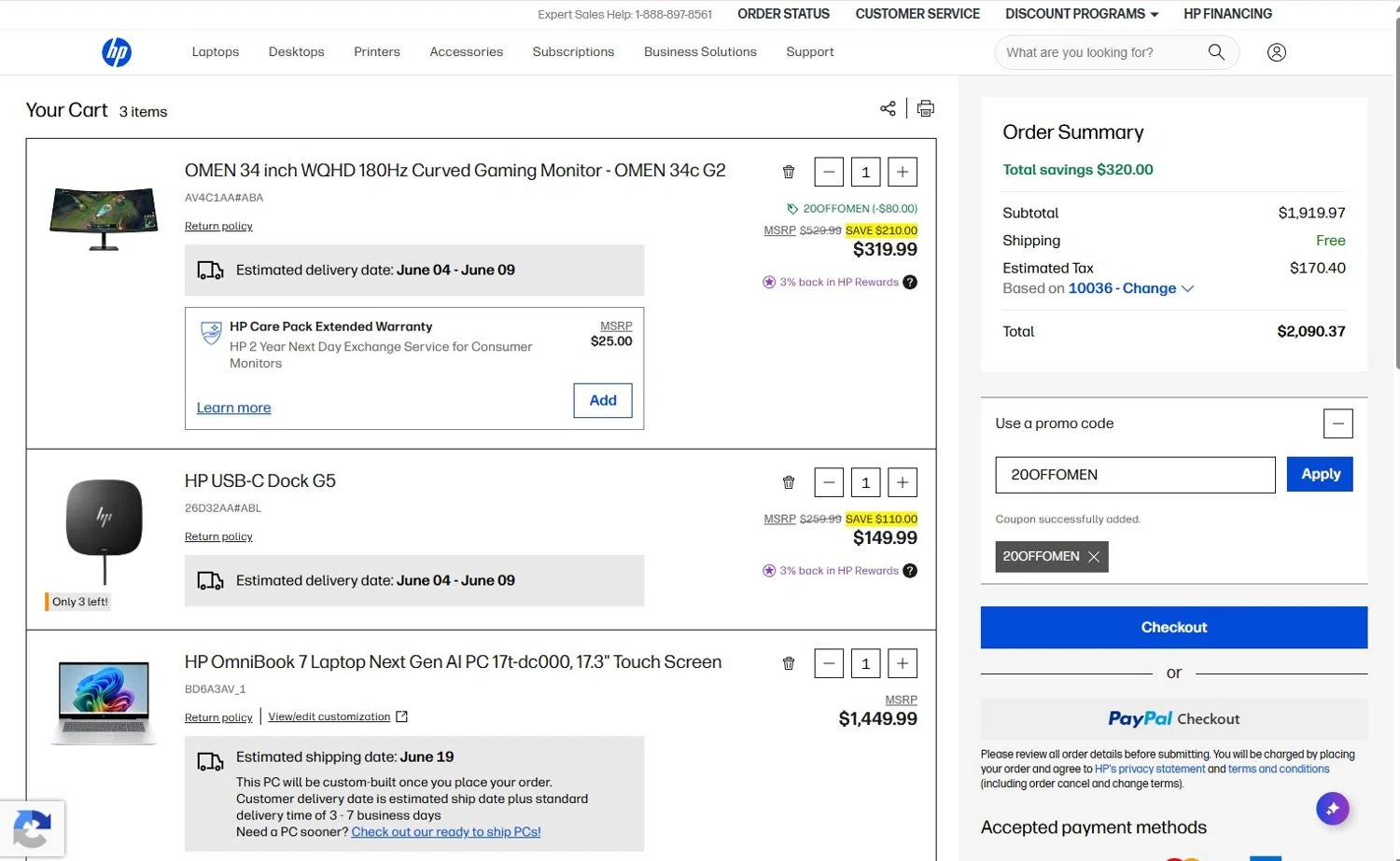The height and width of the screenshot is (861, 1400).
Task: Open View/edit customization link
Action: click(x=329, y=716)
